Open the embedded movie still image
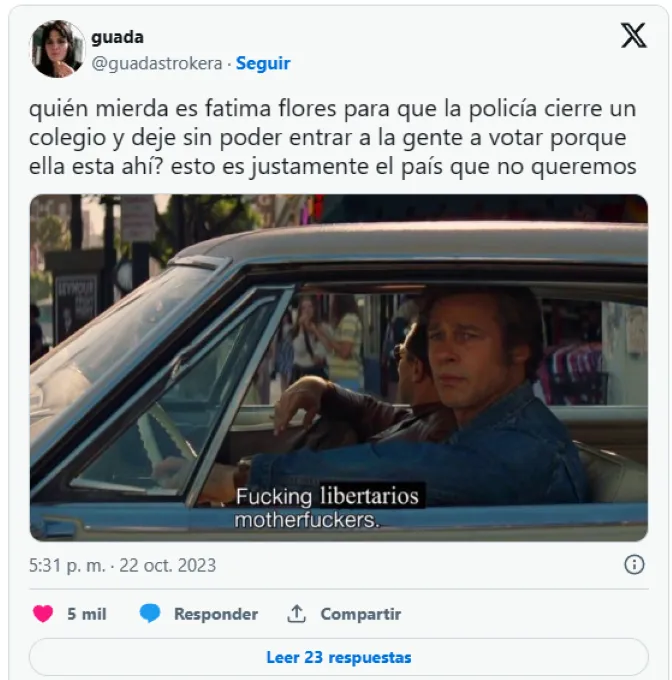672x680 pixels. pos(339,368)
